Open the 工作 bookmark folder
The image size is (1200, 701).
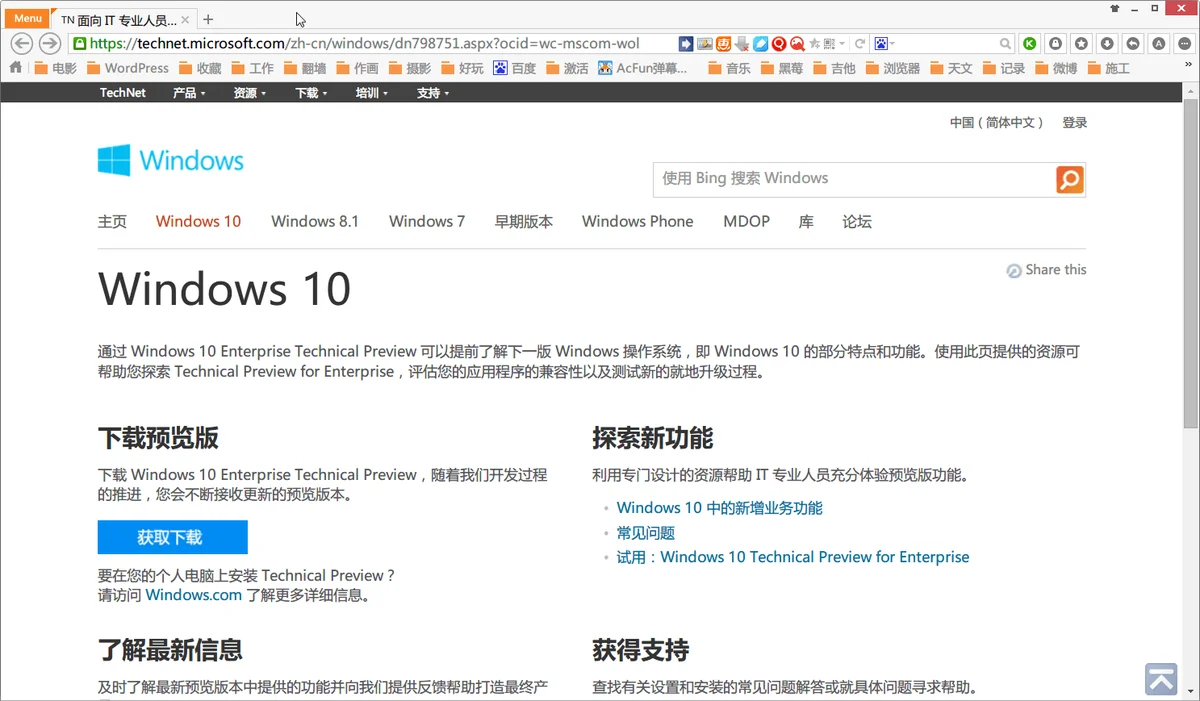(252, 68)
